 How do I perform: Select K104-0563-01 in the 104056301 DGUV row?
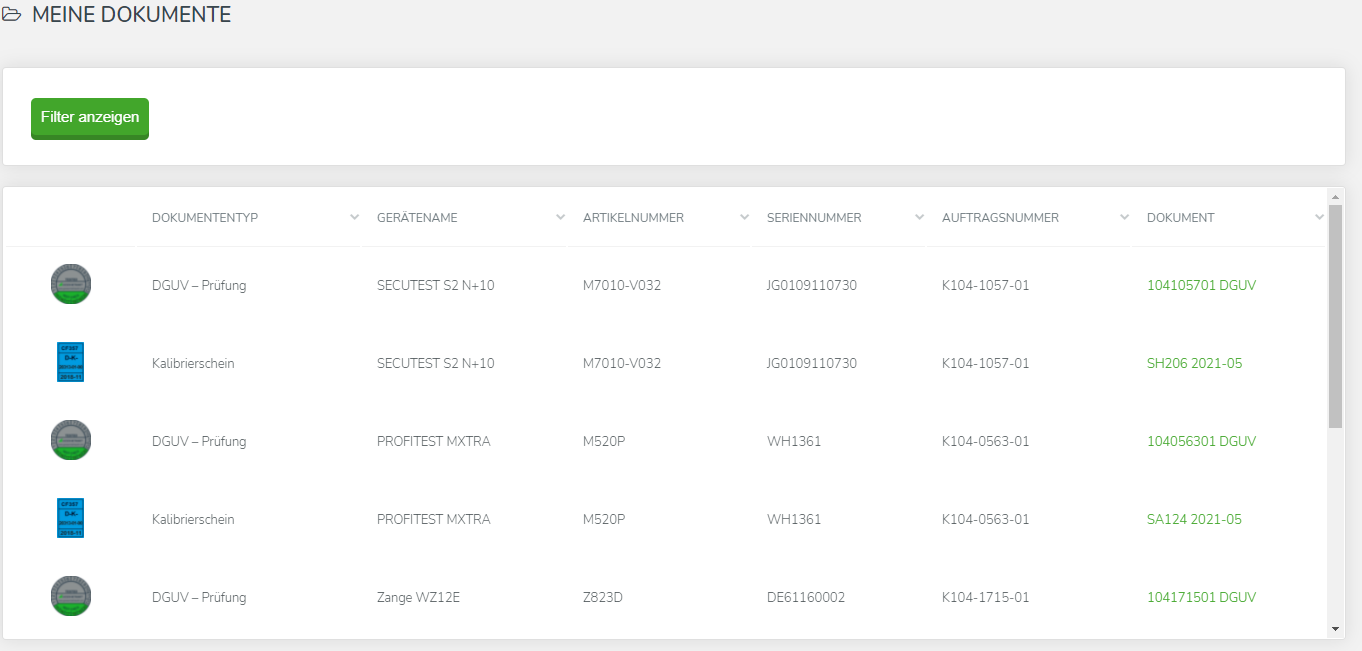(x=985, y=441)
